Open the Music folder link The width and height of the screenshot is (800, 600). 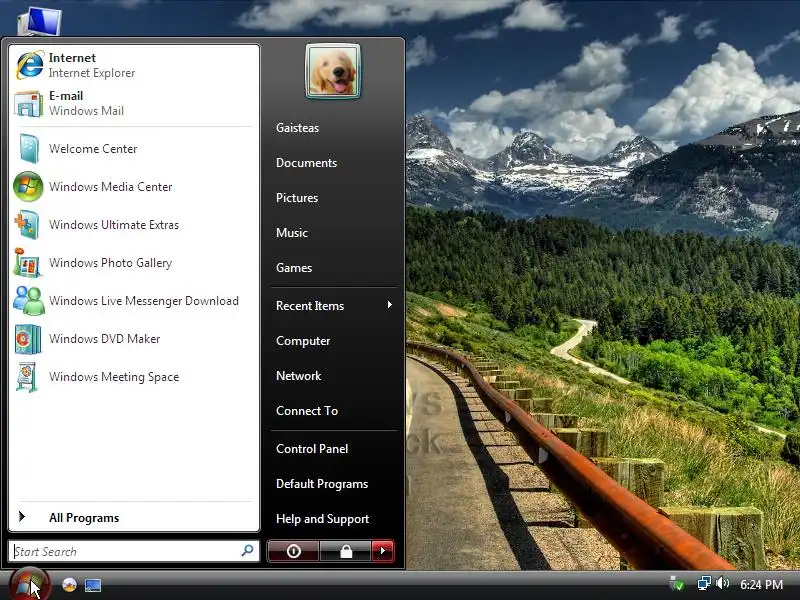pyautogui.click(x=292, y=233)
